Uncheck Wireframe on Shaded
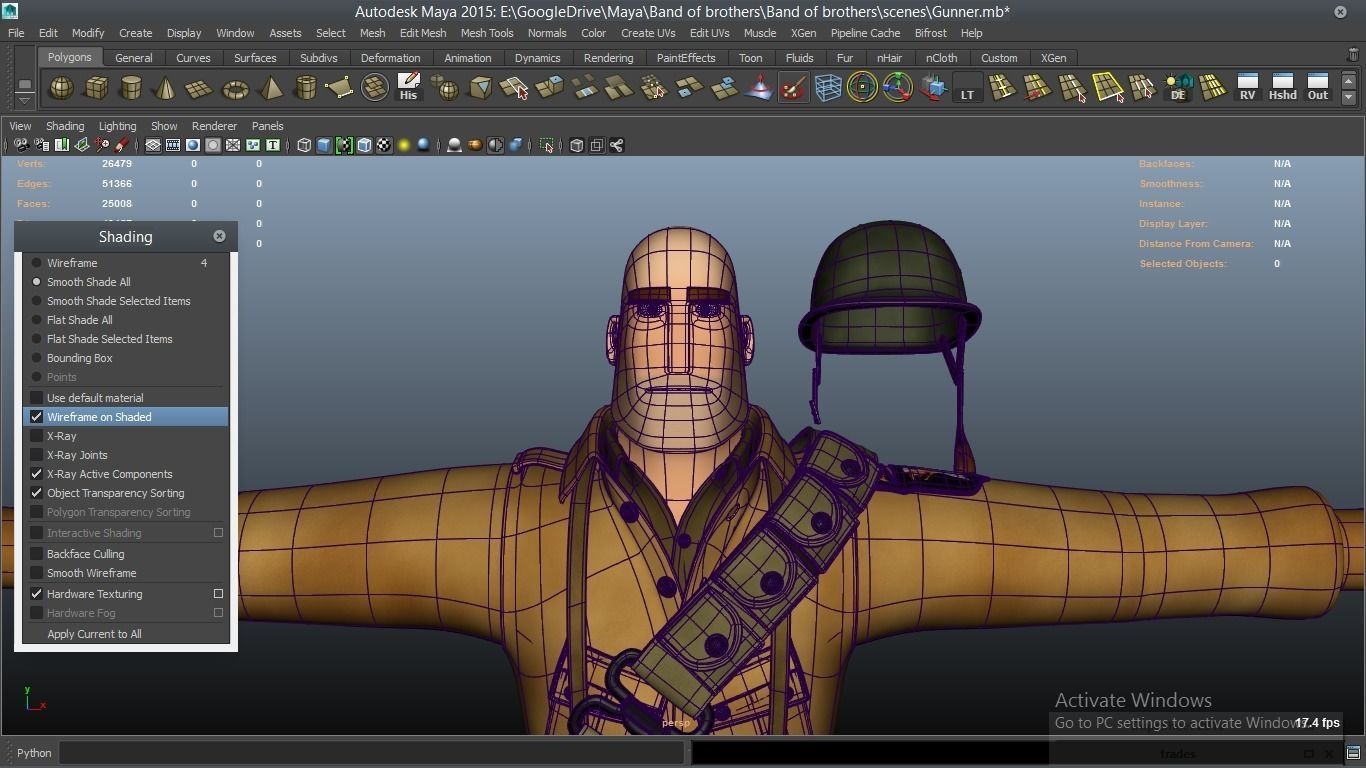The height and width of the screenshot is (768, 1366). click(37, 417)
